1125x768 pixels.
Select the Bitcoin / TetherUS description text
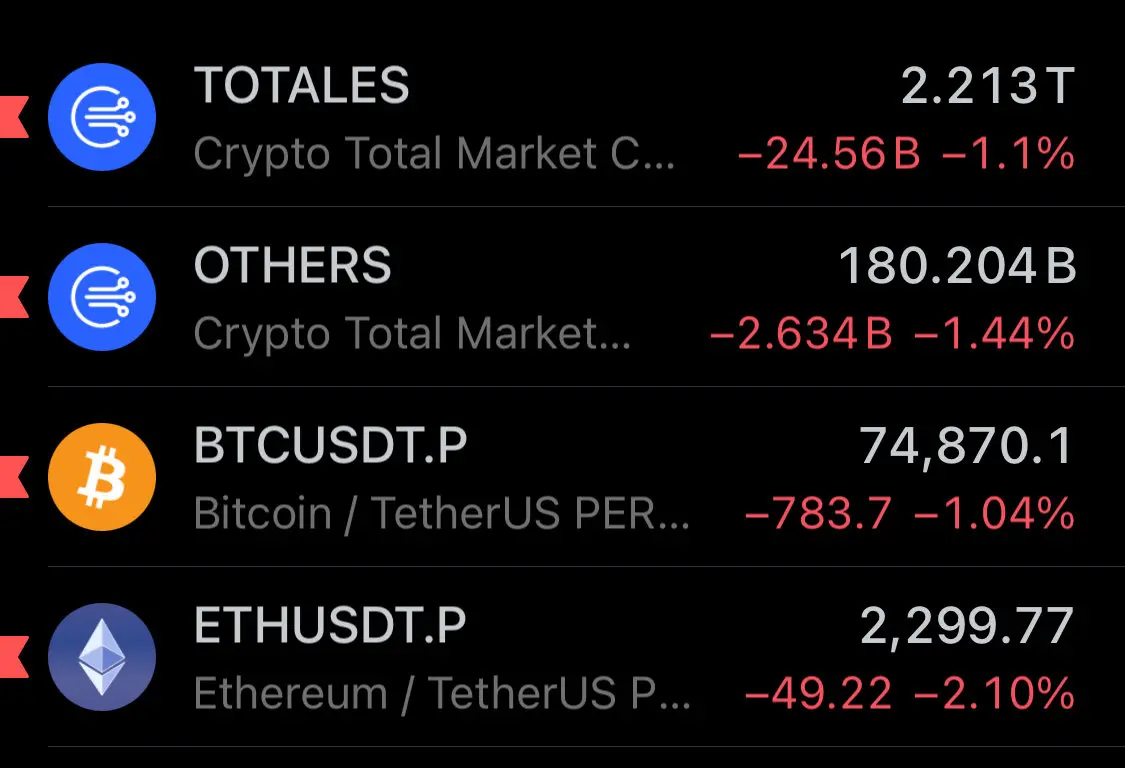click(442, 514)
